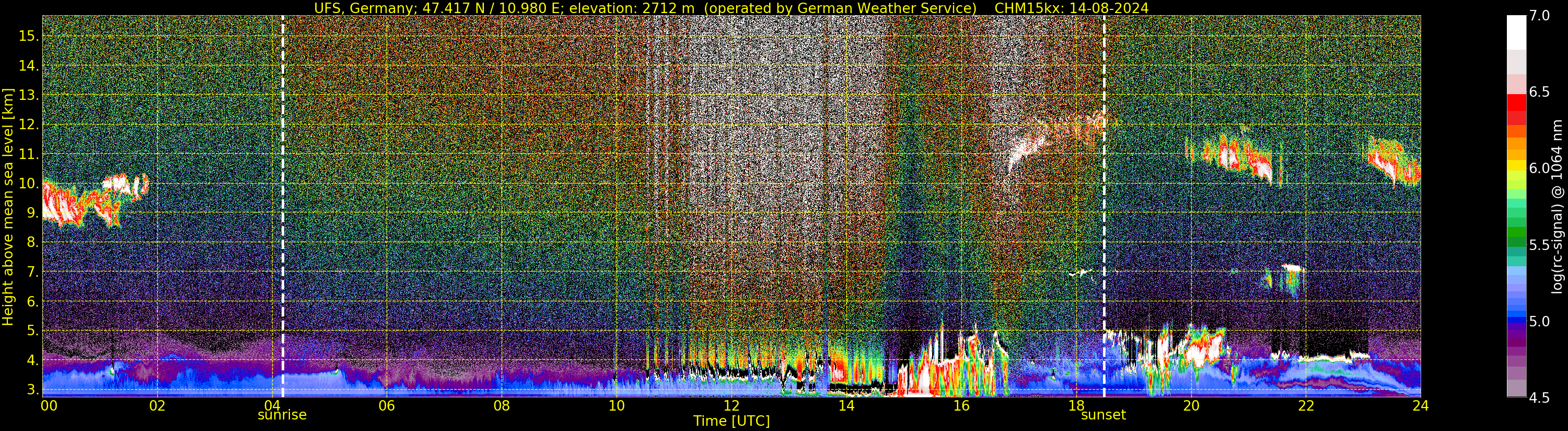Click the "14." height axis tick label
This screenshot has width=1568, height=431.
pos(29,65)
